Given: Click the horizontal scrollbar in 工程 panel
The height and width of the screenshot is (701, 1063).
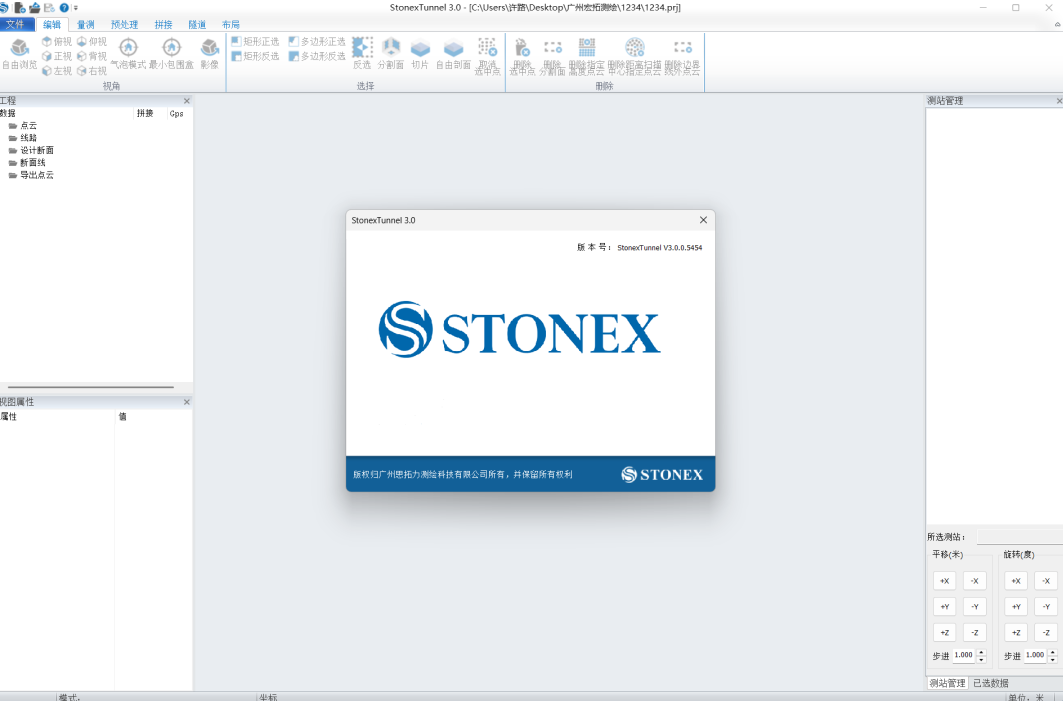Looking at the screenshot, I should pos(90,387).
